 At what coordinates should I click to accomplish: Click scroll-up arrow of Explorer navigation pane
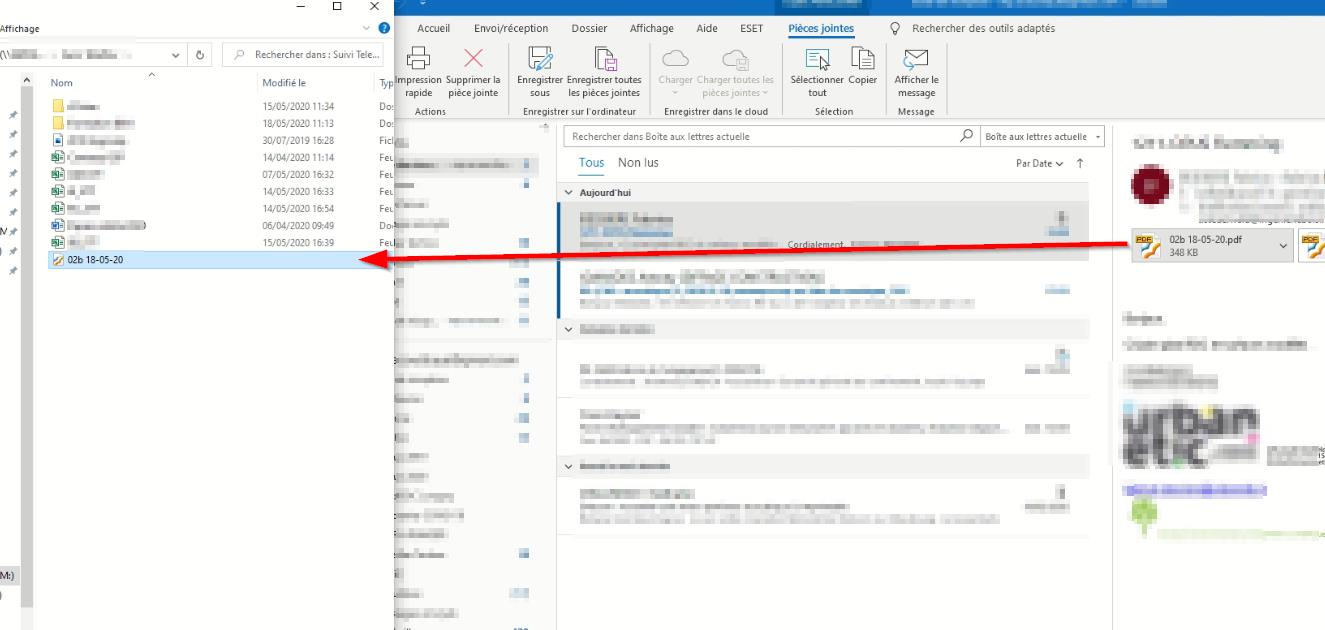tap(27, 80)
